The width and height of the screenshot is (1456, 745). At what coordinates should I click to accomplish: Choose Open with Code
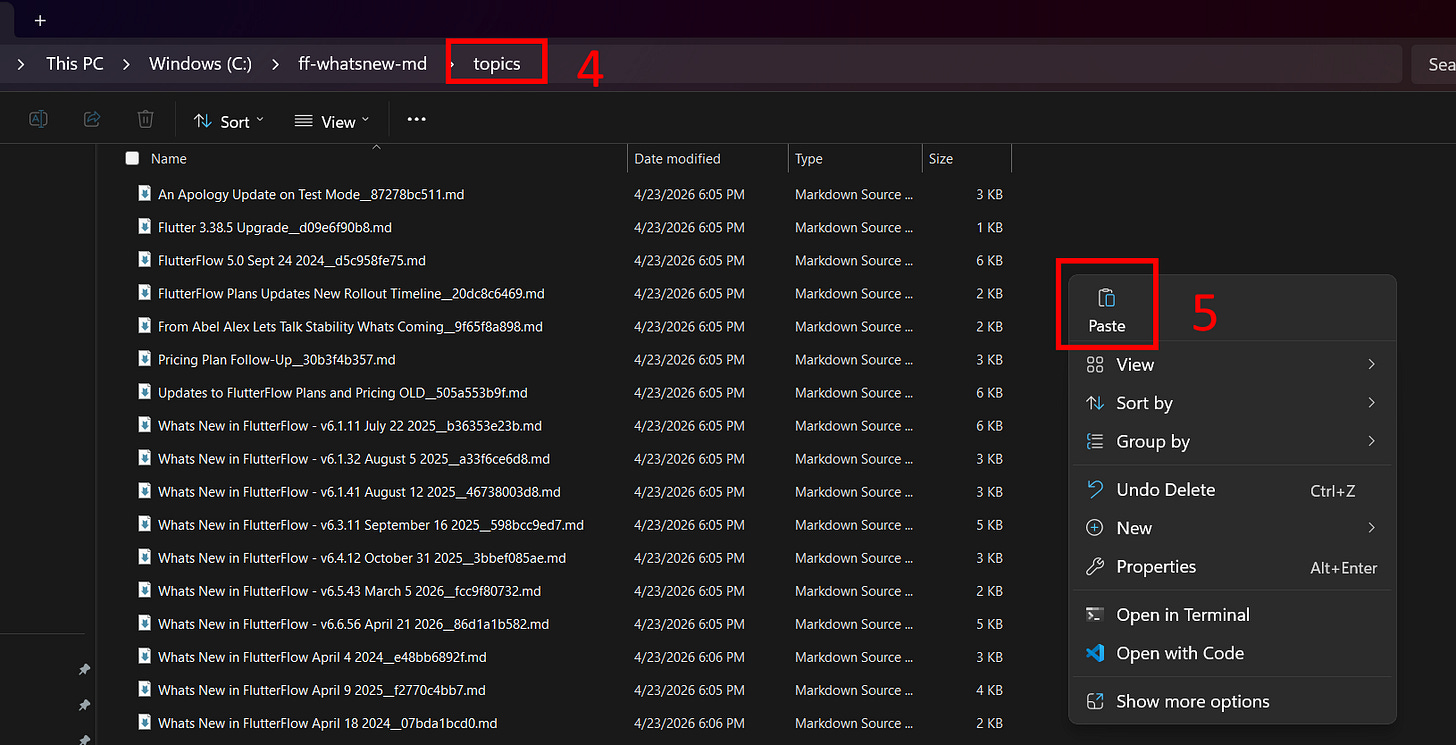[1232, 653]
